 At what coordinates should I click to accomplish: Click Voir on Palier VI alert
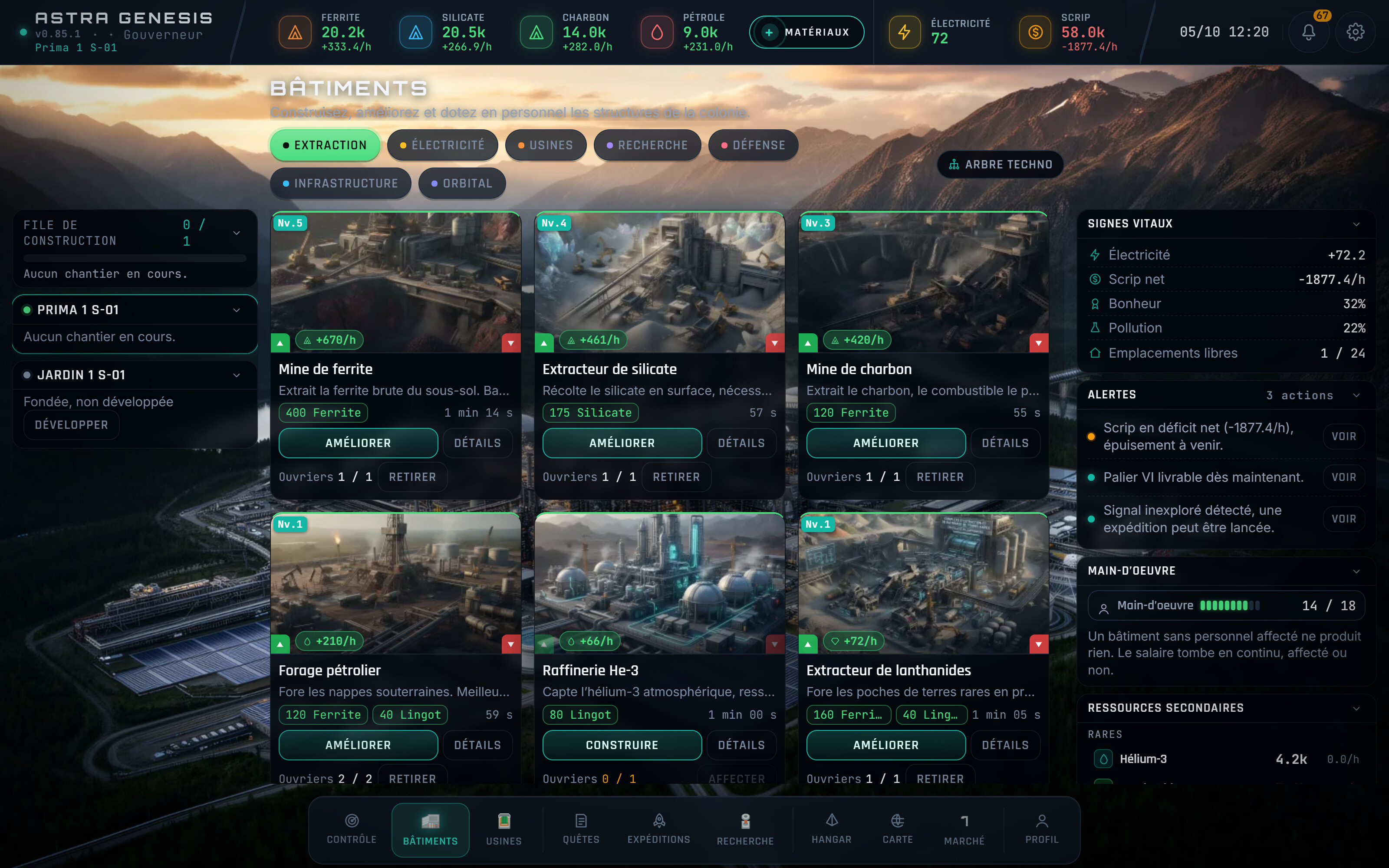(x=1344, y=478)
